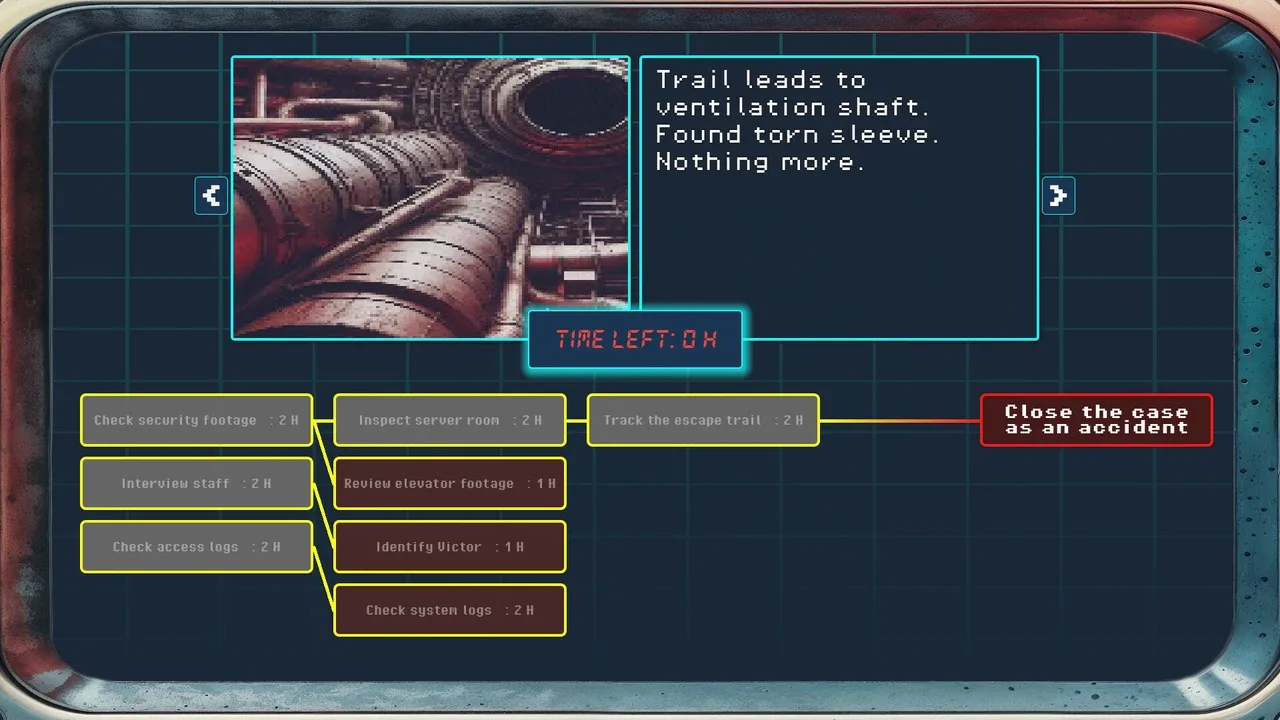Click the right arrow to view next clue
This screenshot has height=720, width=1280.
1058,196
